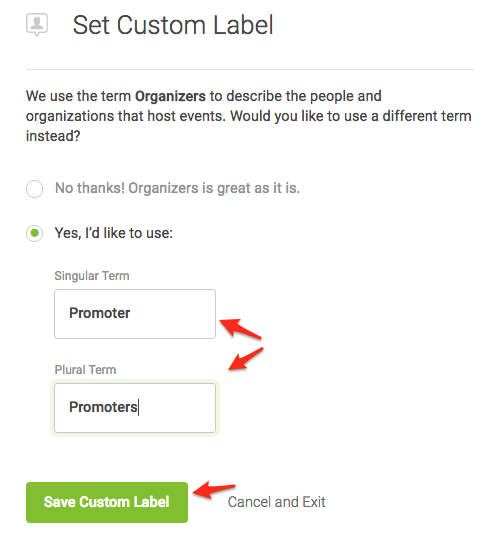The width and height of the screenshot is (482, 538).
Task: Click the 'Singular Term' field label
Action: pos(92,276)
